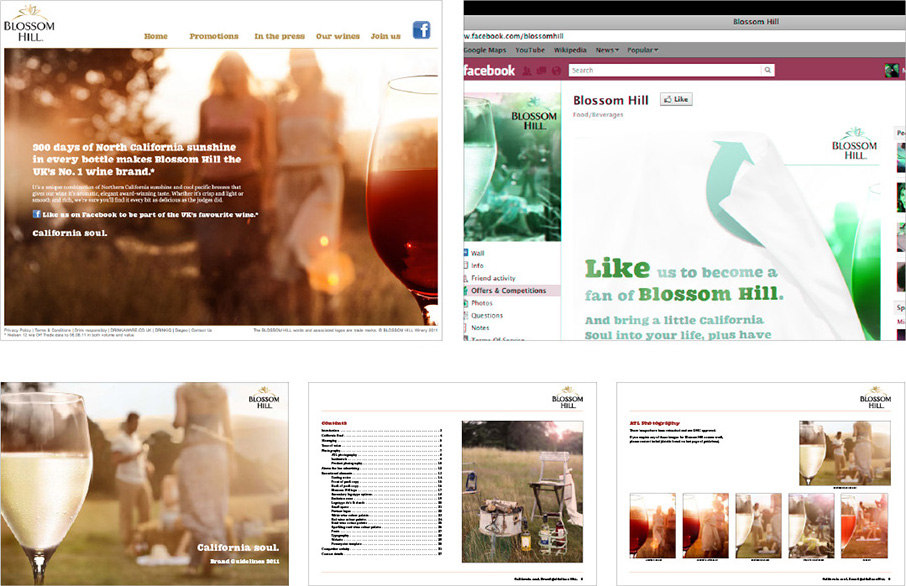906x586 pixels.
Task: Open Facebook friend requests icon
Action: pos(526,71)
